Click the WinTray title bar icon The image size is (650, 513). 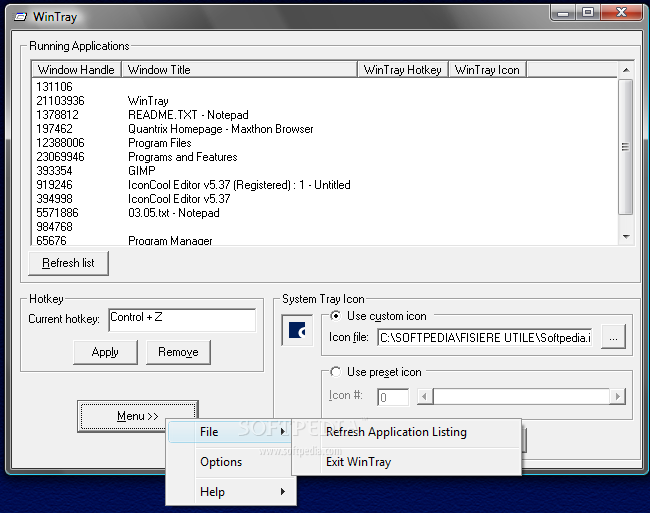(20, 17)
